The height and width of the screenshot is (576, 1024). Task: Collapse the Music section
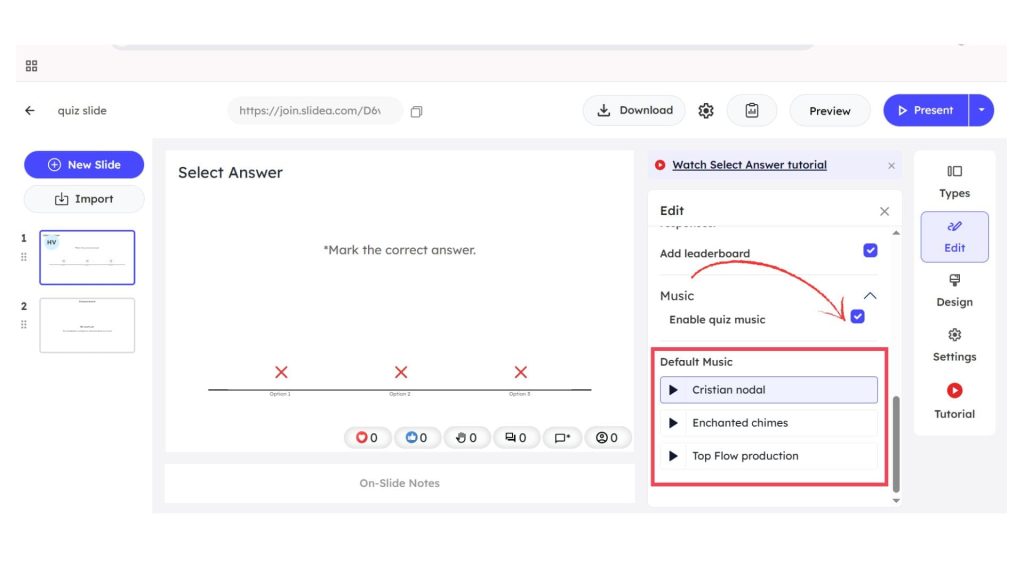869,296
